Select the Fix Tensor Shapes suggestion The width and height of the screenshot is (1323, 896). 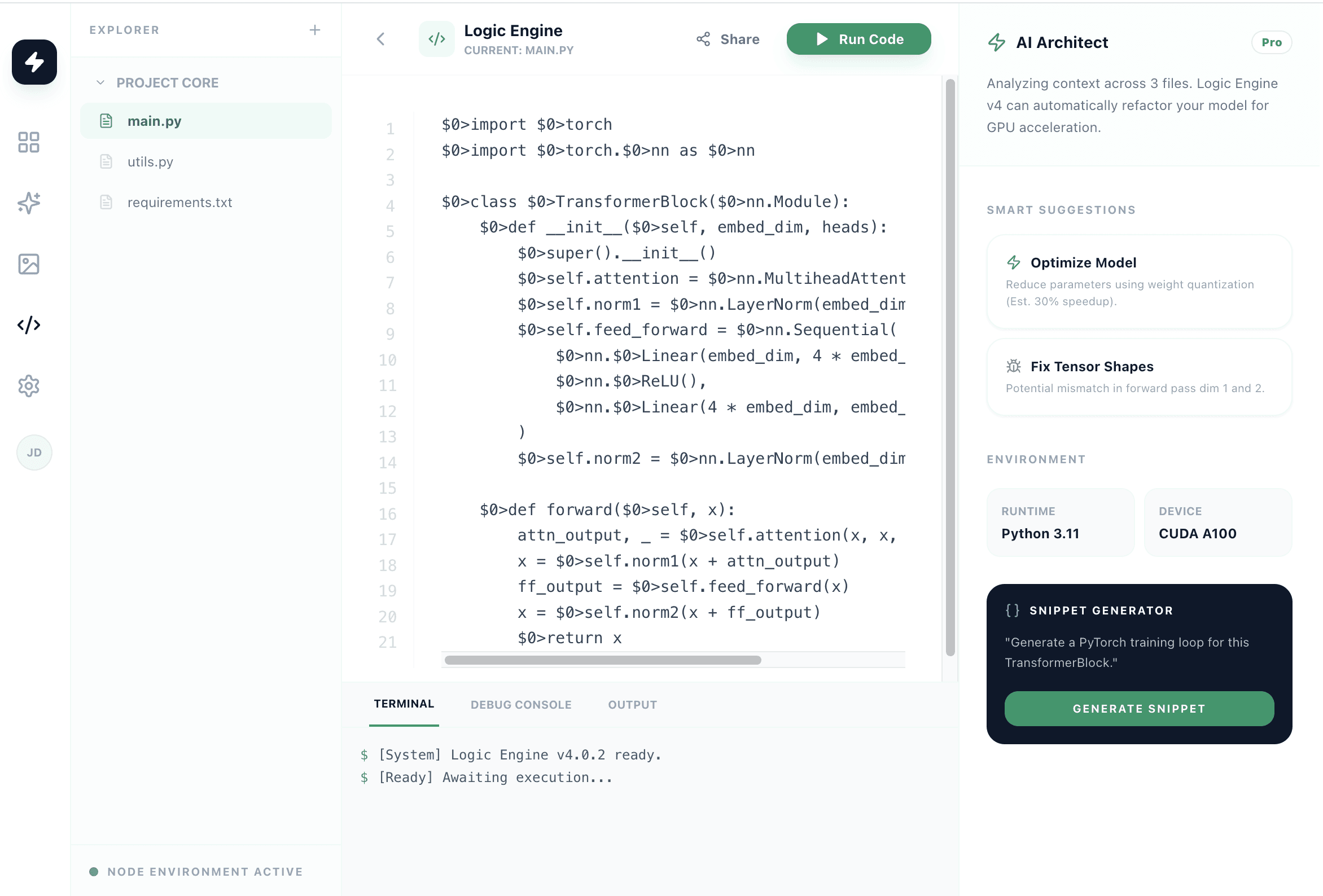[1138, 377]
